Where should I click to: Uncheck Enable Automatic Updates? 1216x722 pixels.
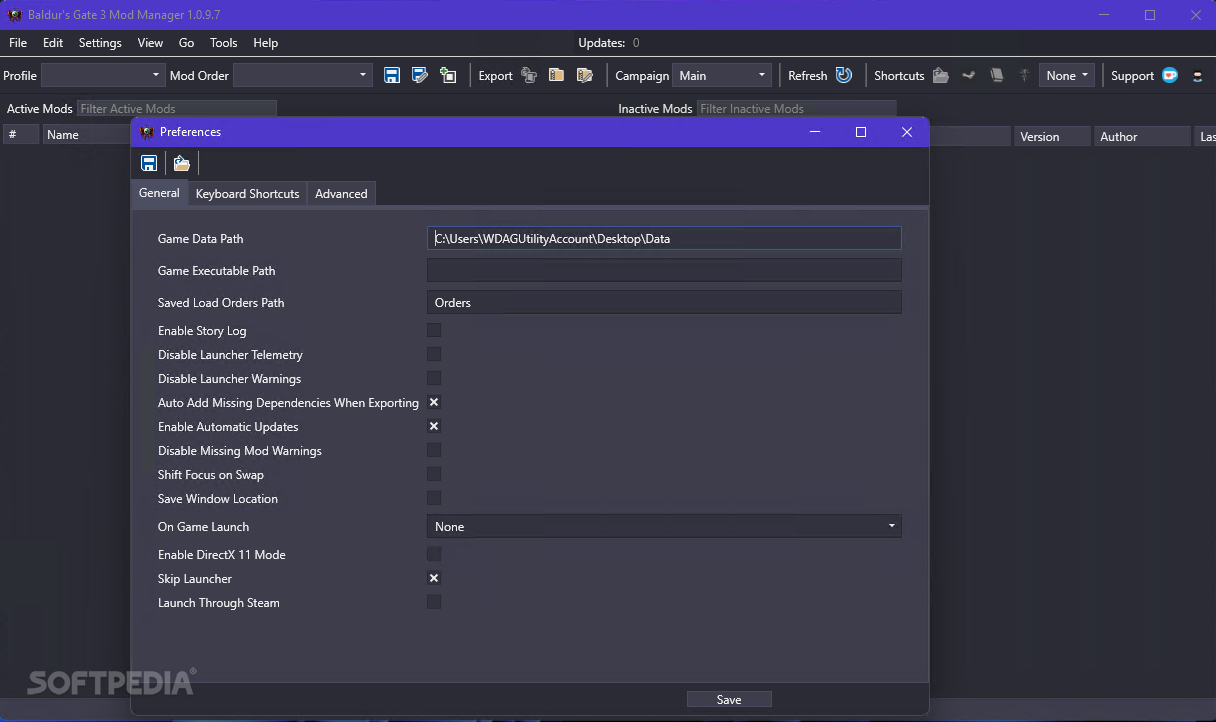pos(434,426)
